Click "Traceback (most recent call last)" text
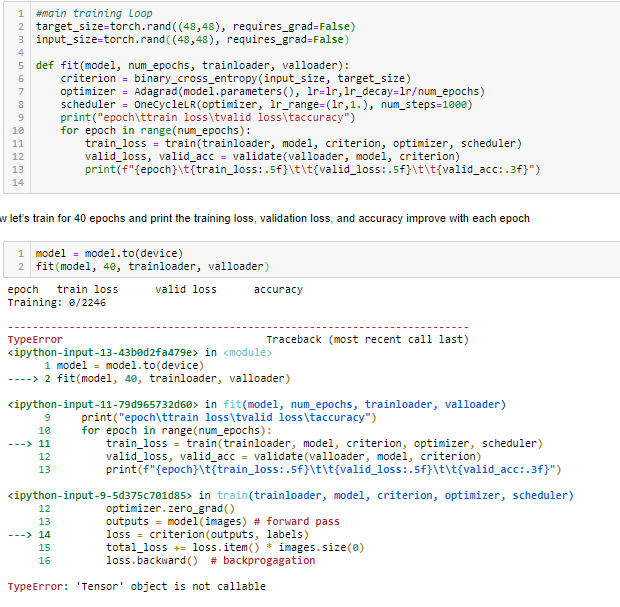Image resolution: width=620 pixels, height=607 pixels. 367,340
